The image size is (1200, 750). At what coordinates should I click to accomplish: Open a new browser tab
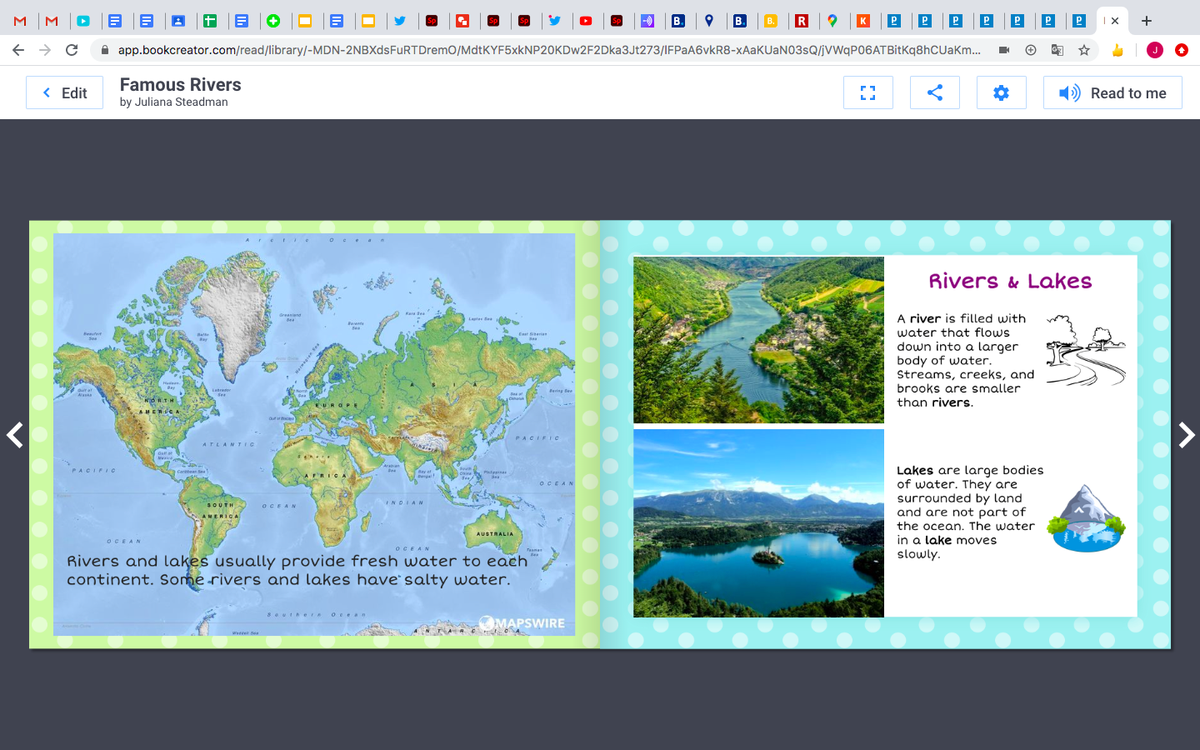1146,20
